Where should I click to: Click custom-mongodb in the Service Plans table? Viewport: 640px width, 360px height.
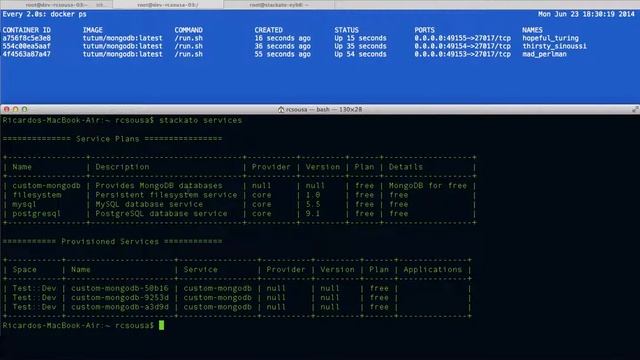pos(47,186)
